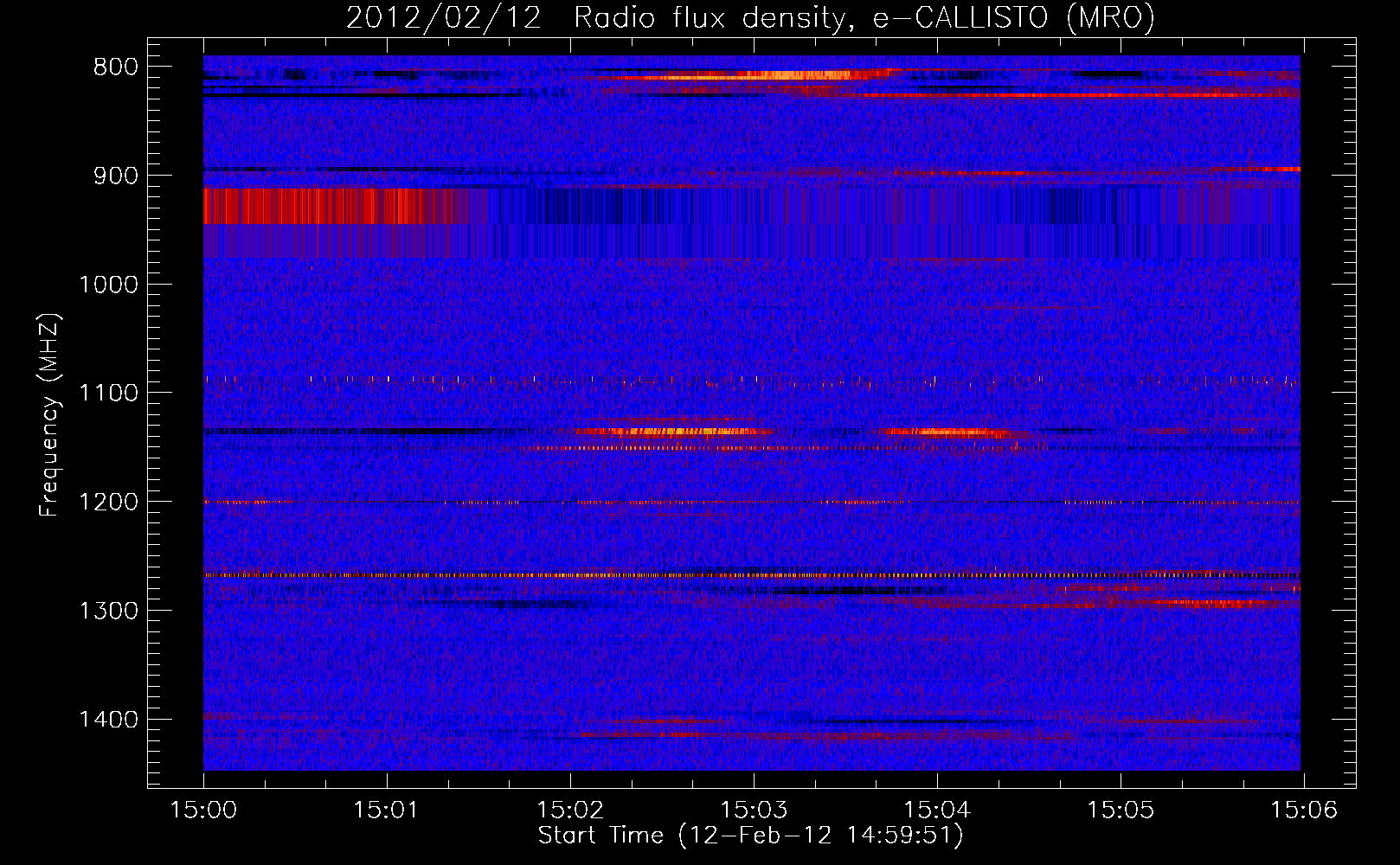Click the 1100 frequency tick label
The width and height of the screenshot is (1400, 865).
108,394
